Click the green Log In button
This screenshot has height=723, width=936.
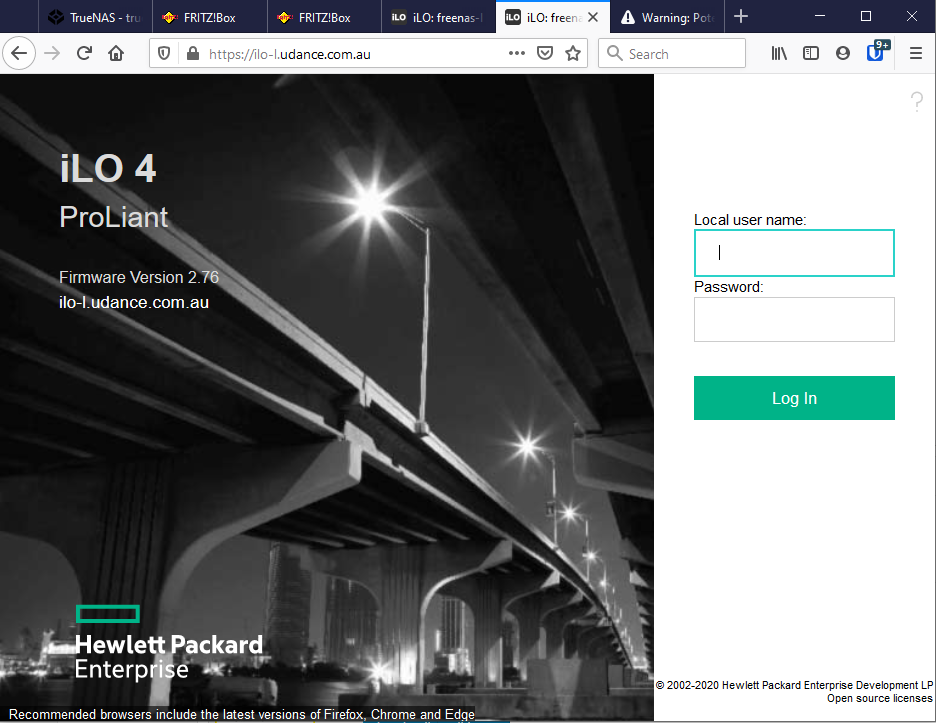(x=794, y=398)
